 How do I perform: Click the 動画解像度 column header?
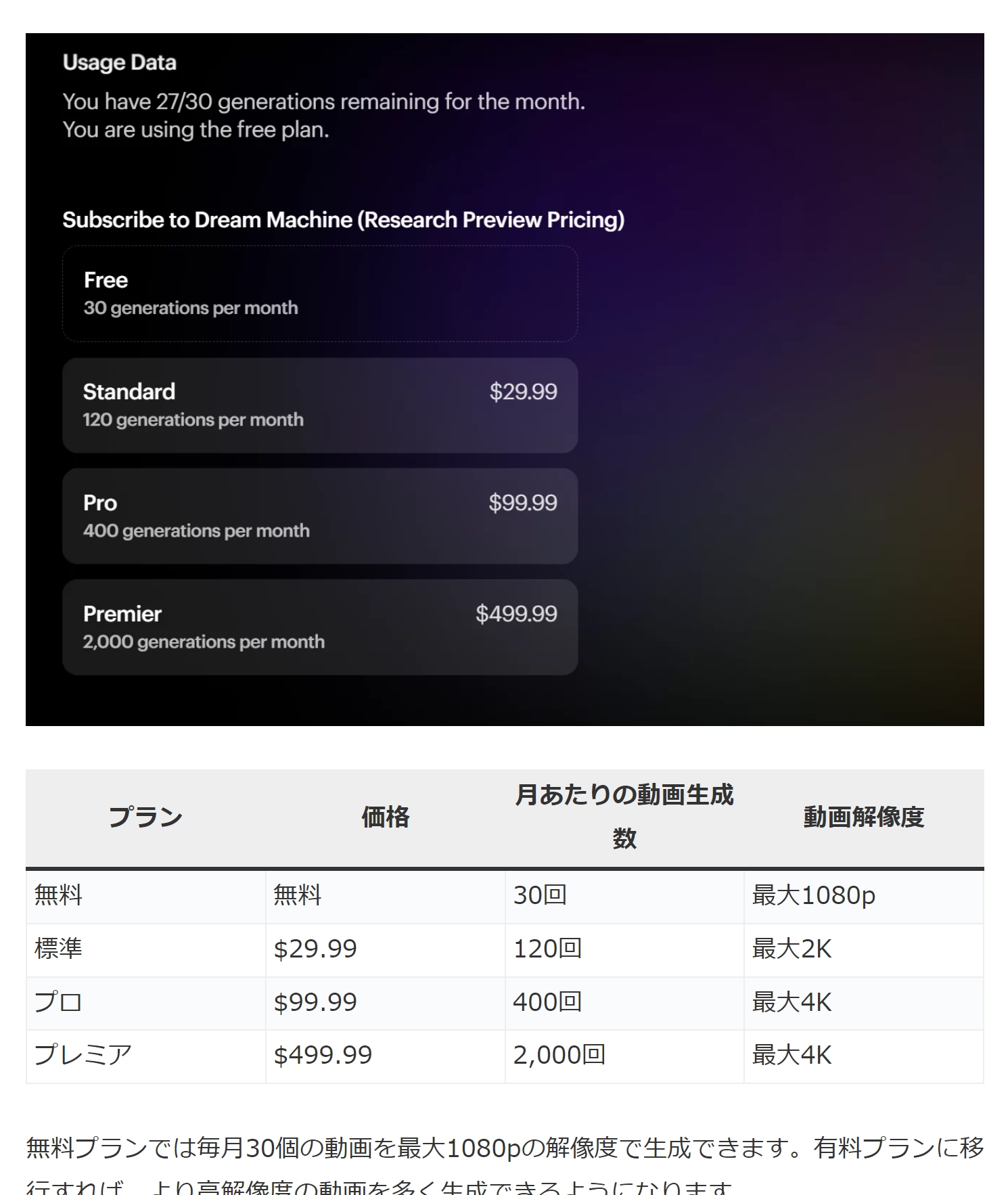tap(864, 817)
